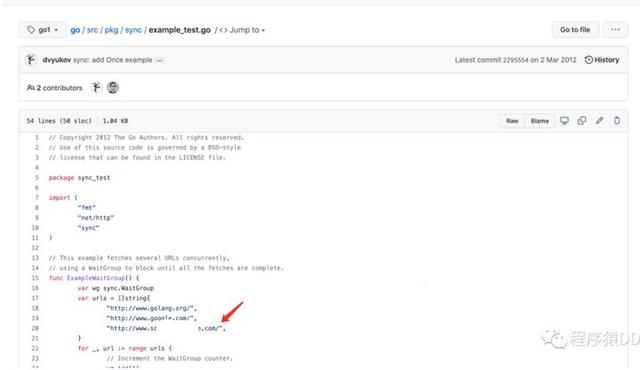Screen dimensions: 640x370
Task: Open the three-dots more options menu
Action: [616, 30]
